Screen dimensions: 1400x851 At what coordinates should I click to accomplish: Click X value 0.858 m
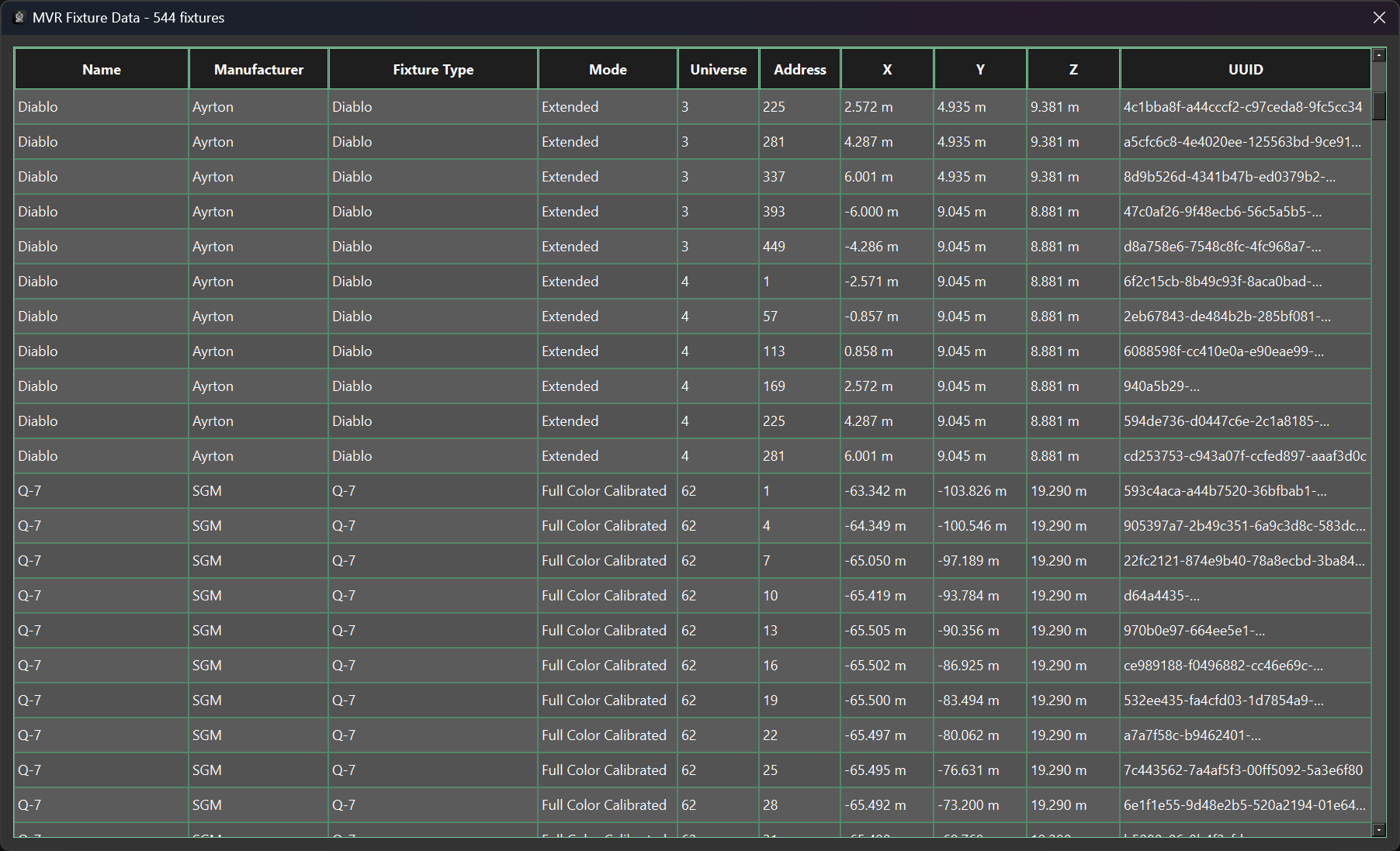[887, 351]
